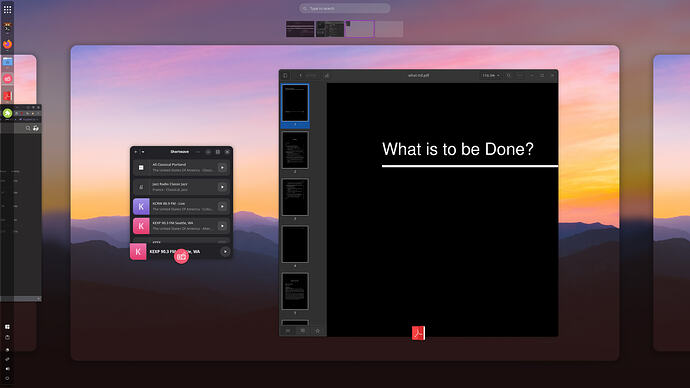Open the Shortwave radio dock icon
The image size is (690, 388).
(7, 79)
